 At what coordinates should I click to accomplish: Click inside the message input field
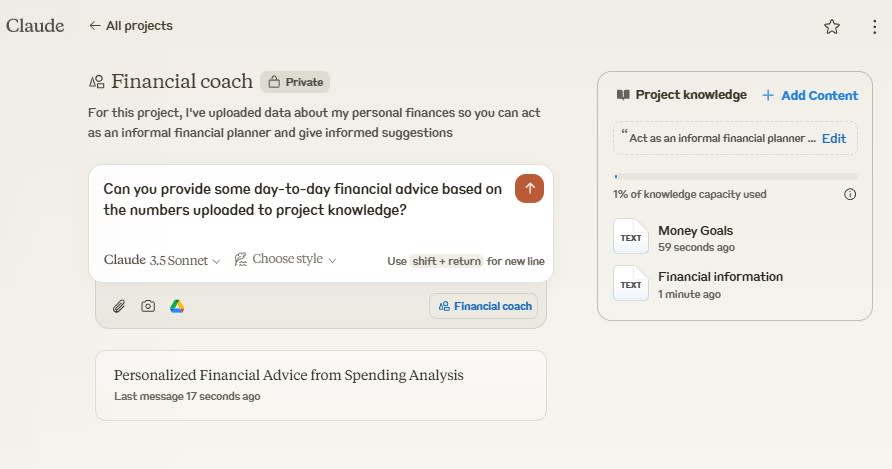point(300,200)
